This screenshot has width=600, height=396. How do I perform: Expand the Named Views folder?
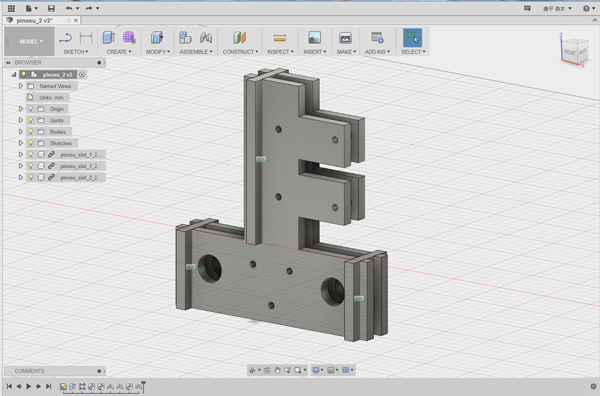pos(21,86)
